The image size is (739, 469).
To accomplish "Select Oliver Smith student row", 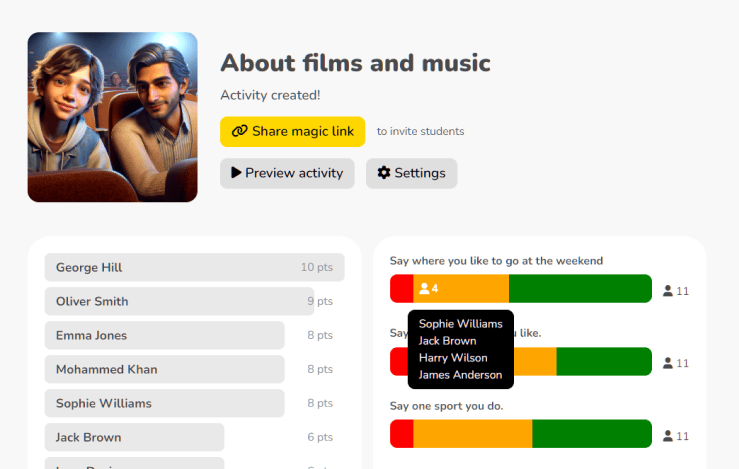I will tap(179, 301).
